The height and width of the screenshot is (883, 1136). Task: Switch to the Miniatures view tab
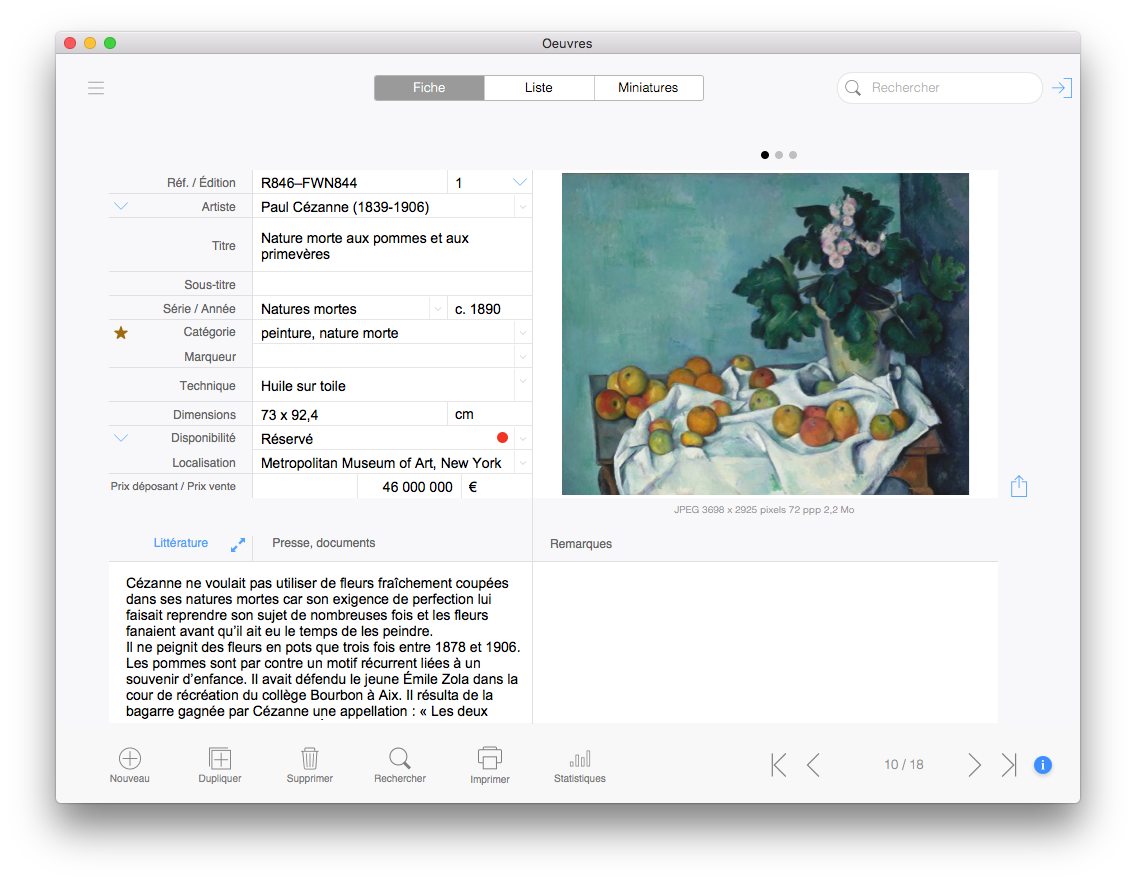(648, 88)
